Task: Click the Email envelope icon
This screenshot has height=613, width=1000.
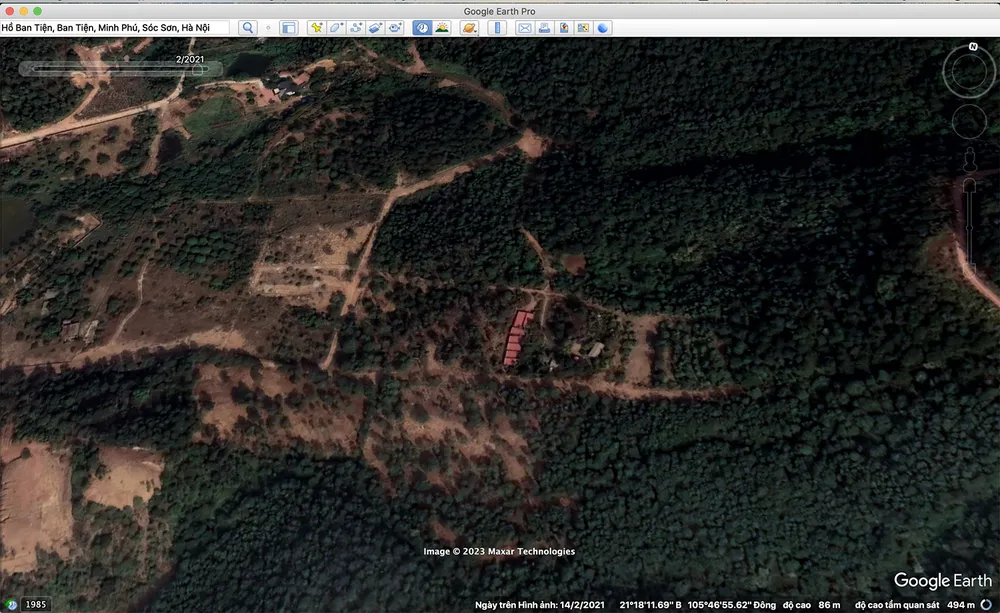Action: [x=524, y=28]
